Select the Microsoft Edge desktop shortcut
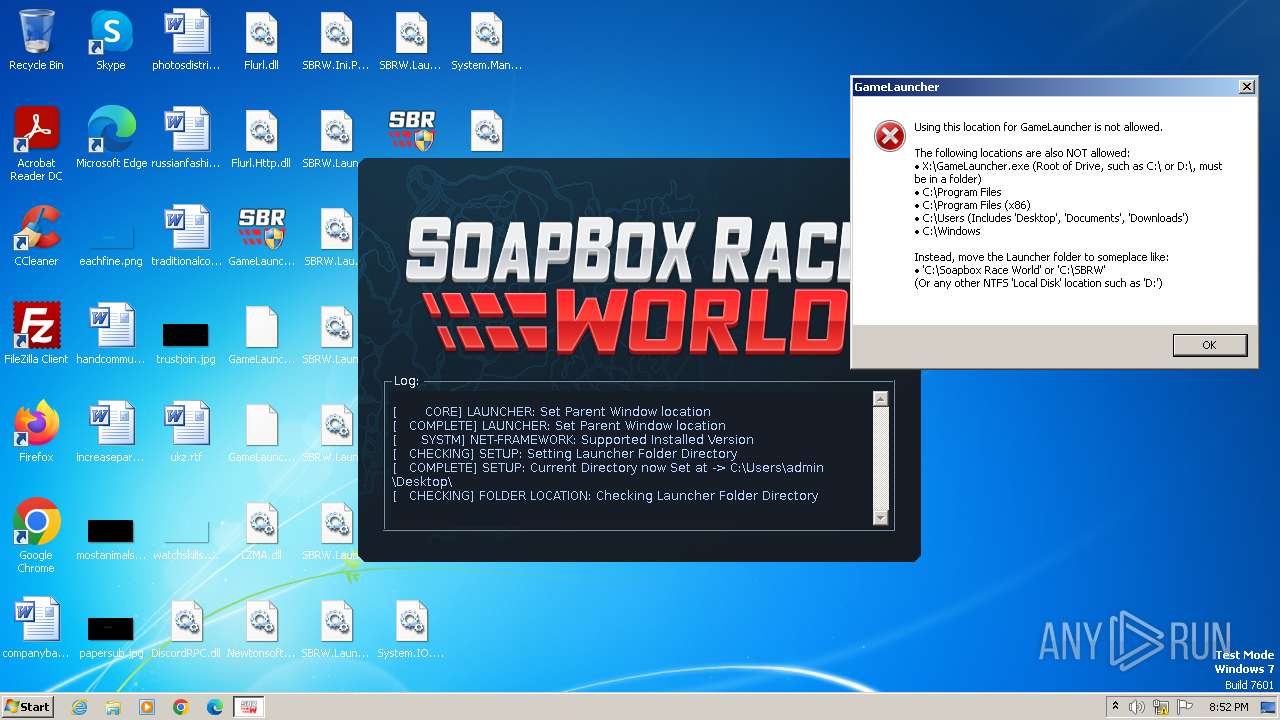Viewport: 1280px width, 720px height. pos(111,139)
